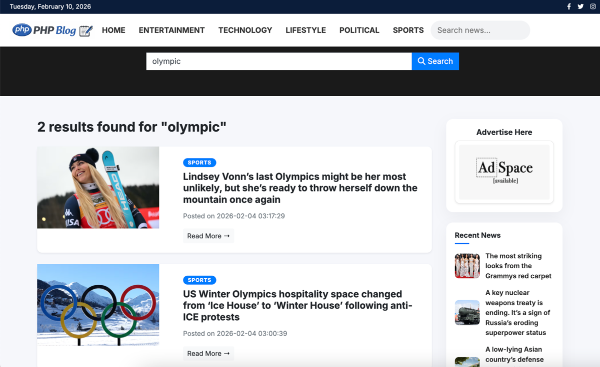600x367 pixels.
Task: Click 'Posted on 2026-02-04 03:17:29' text
Action: tap(234, 216)
